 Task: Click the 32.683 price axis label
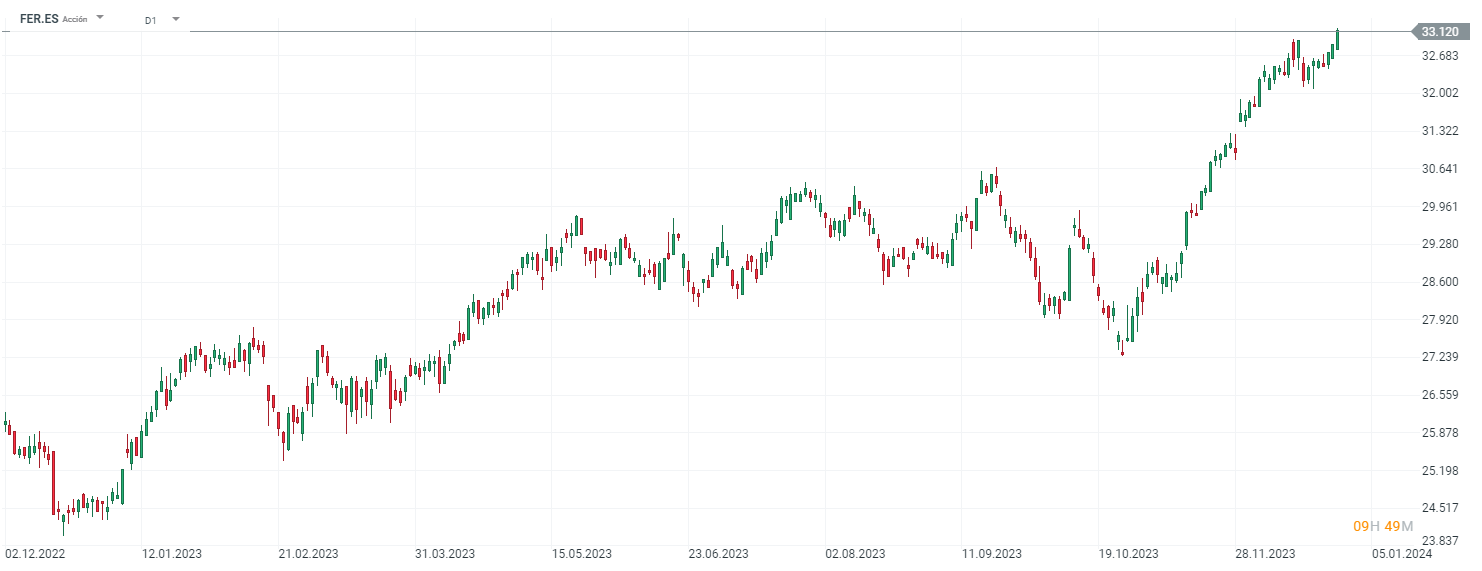[x=1440, y=55]
